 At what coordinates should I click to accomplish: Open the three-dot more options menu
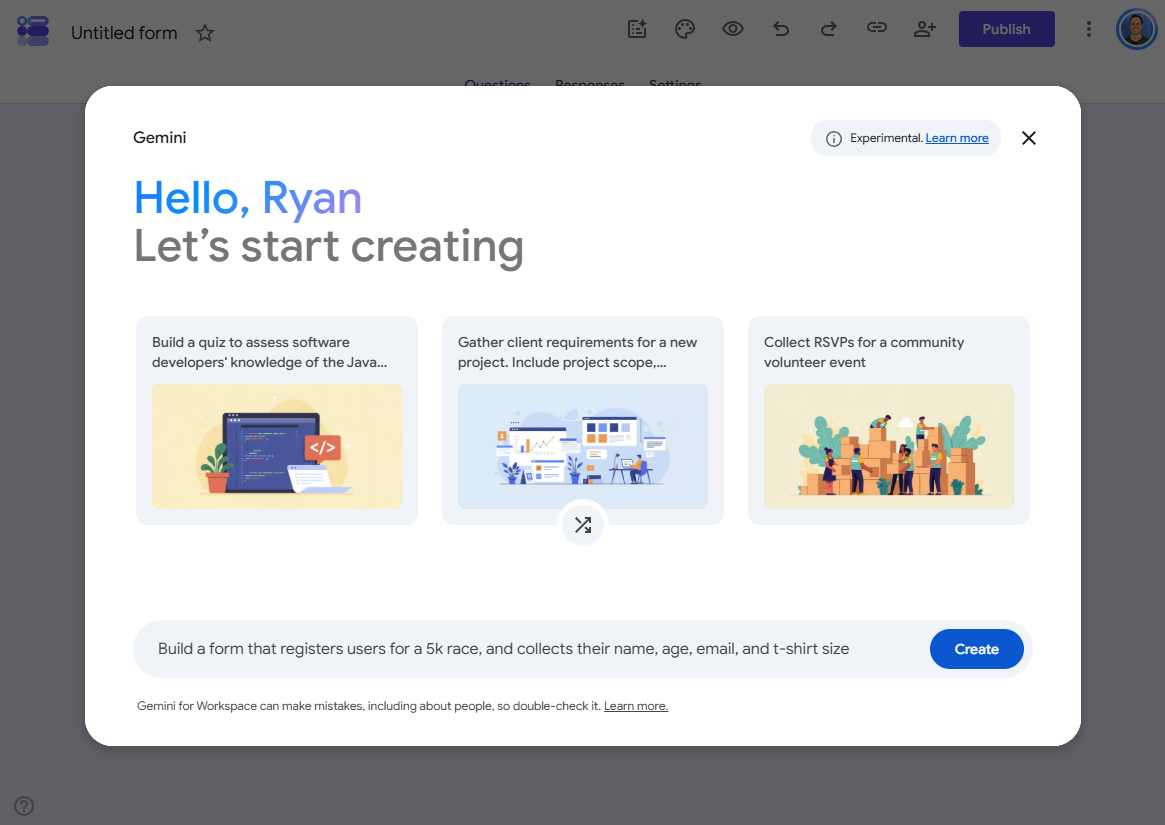(x=1088, y=29)
